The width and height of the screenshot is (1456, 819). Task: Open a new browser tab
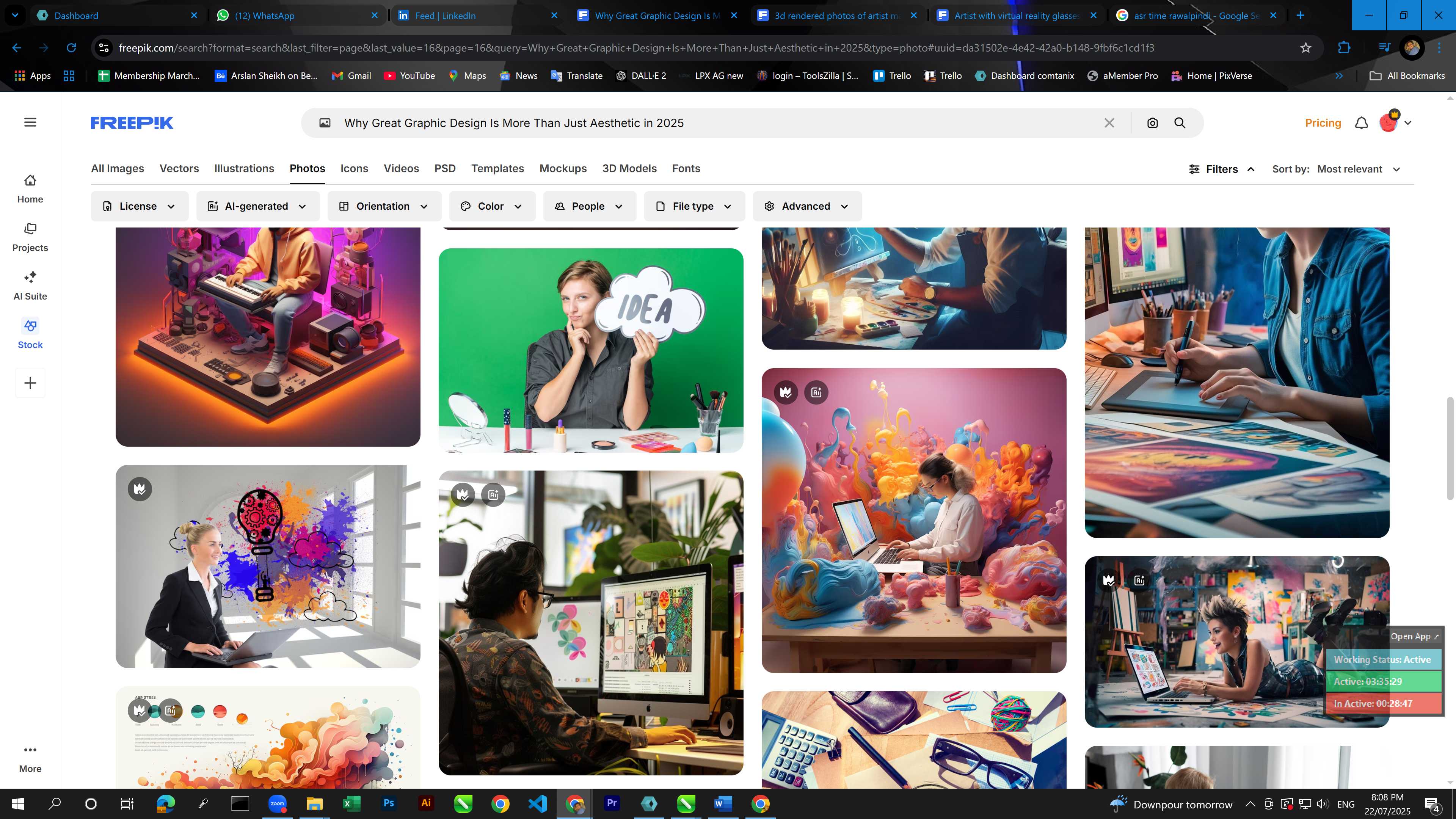(1301, 15)
